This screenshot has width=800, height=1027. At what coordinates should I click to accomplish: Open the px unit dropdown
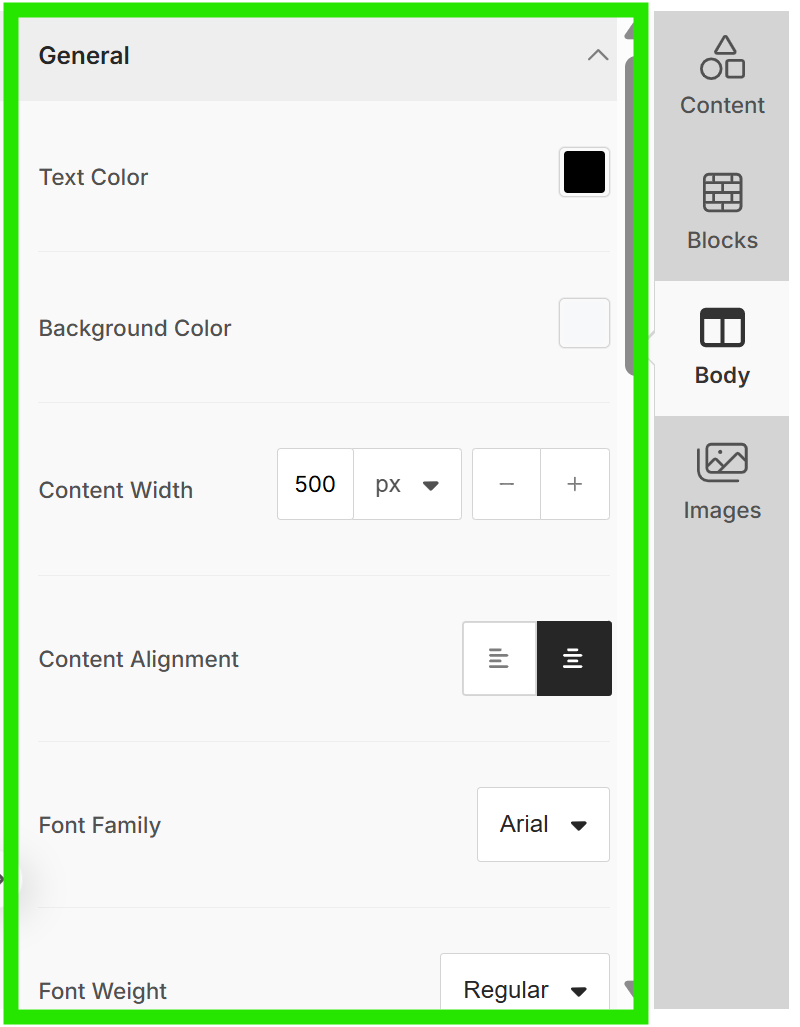[x=407, y=484]
